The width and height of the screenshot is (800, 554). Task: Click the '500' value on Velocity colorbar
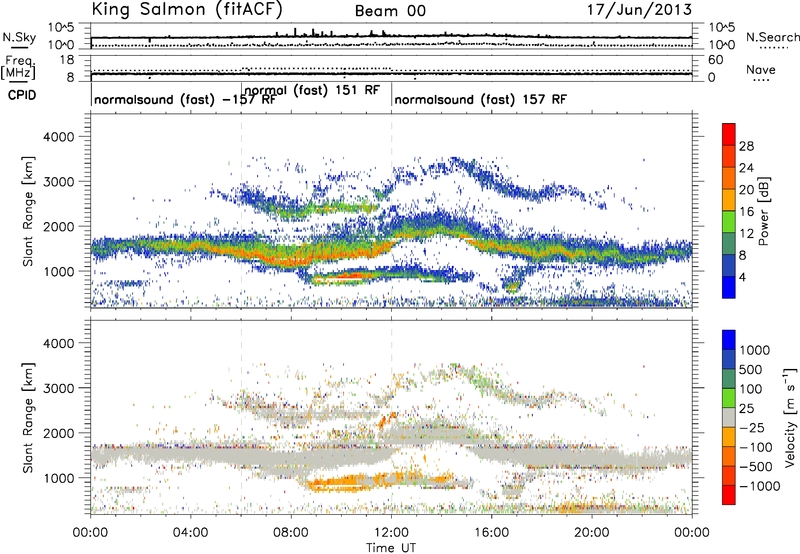tap(753, 370)
